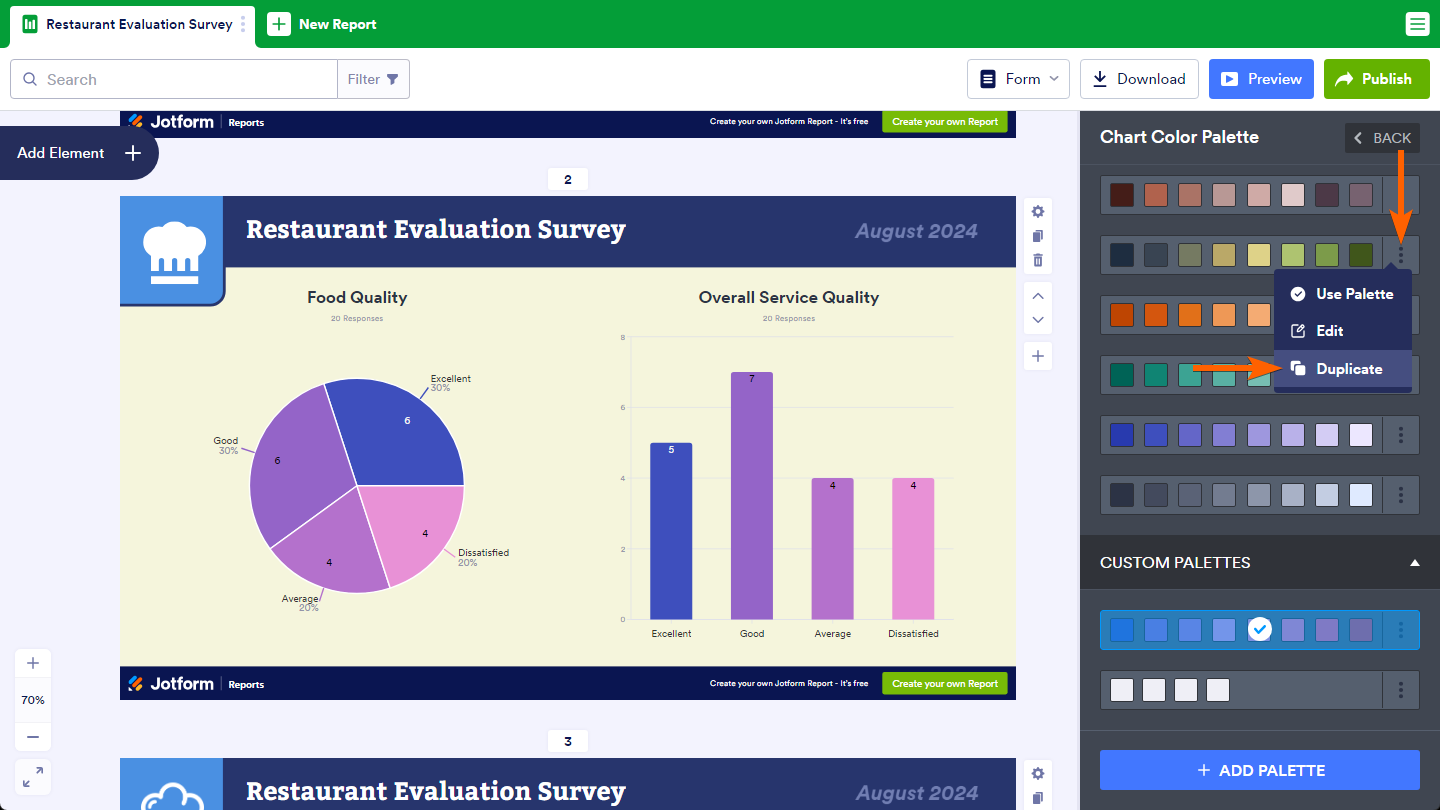The width and height of the screenshot is (1440, 810).
Task: Click the Good bar in the bar chart
Action: (x=752, y=496)
